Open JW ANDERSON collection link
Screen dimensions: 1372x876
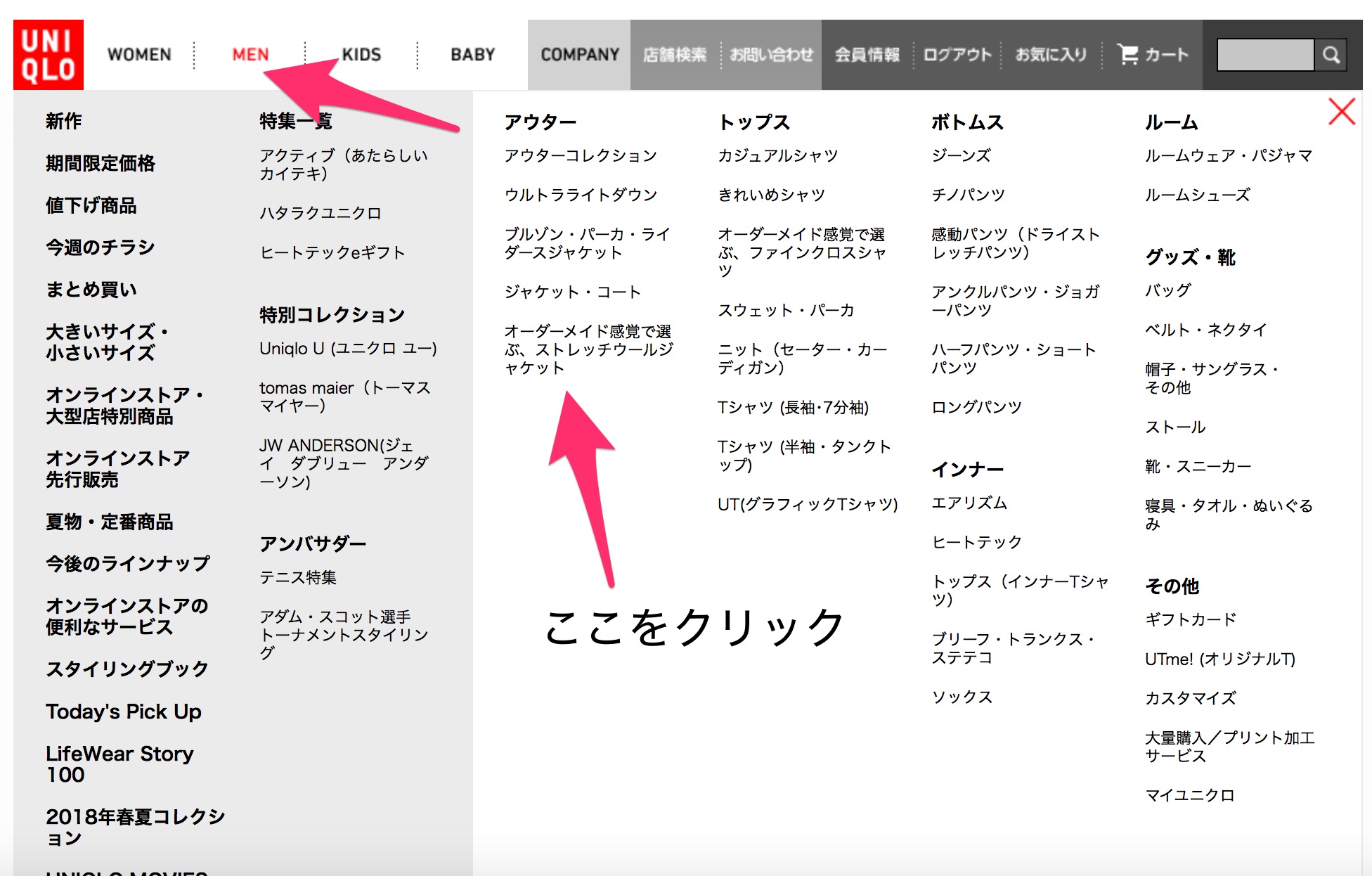coord(344,463)
